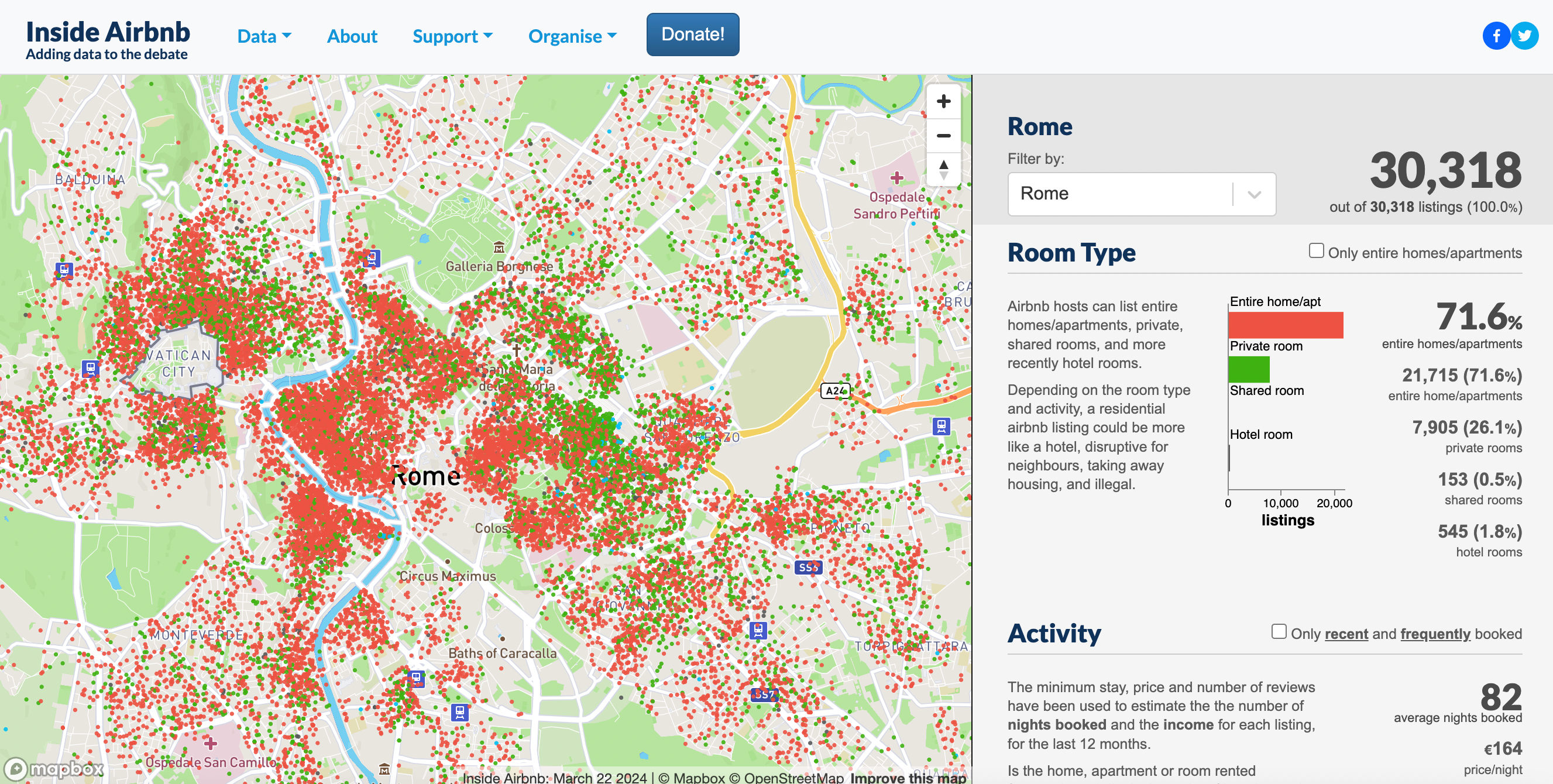
Task: Click the red Entire home/apt bar
Action: click(x=1286, y=325)
